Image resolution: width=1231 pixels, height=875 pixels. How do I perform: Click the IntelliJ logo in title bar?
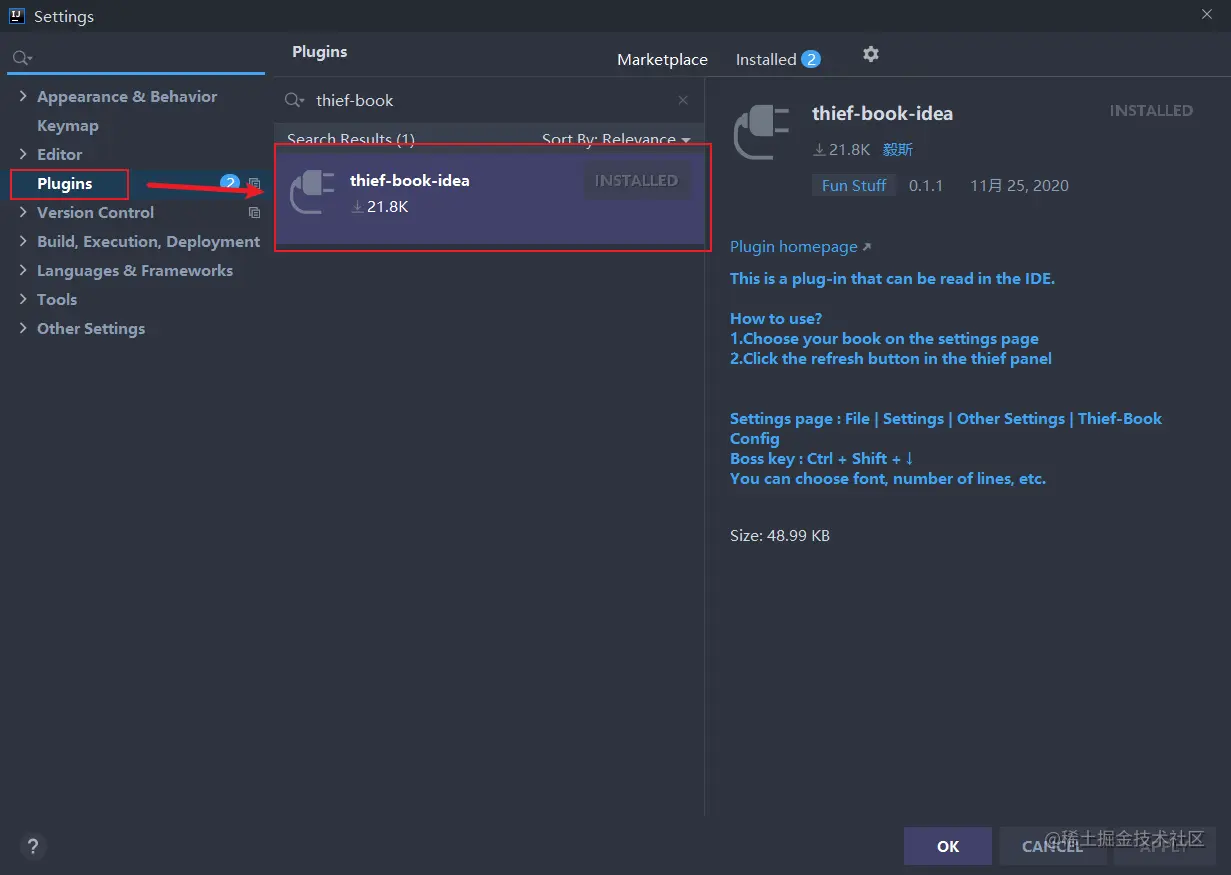(x=17, y=16)
